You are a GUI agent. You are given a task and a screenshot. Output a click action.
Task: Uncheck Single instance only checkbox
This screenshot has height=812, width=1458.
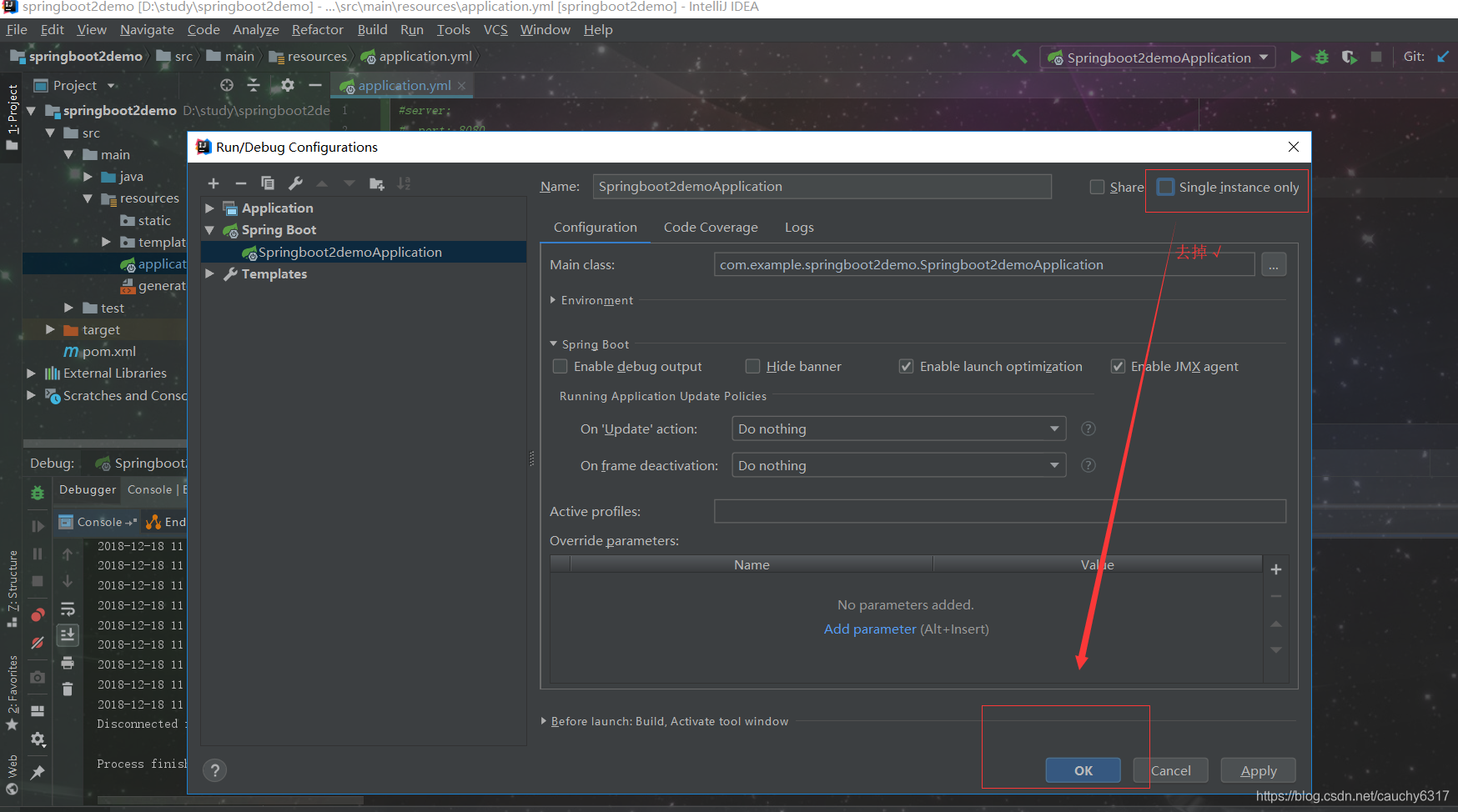[x=1166, y=187]
